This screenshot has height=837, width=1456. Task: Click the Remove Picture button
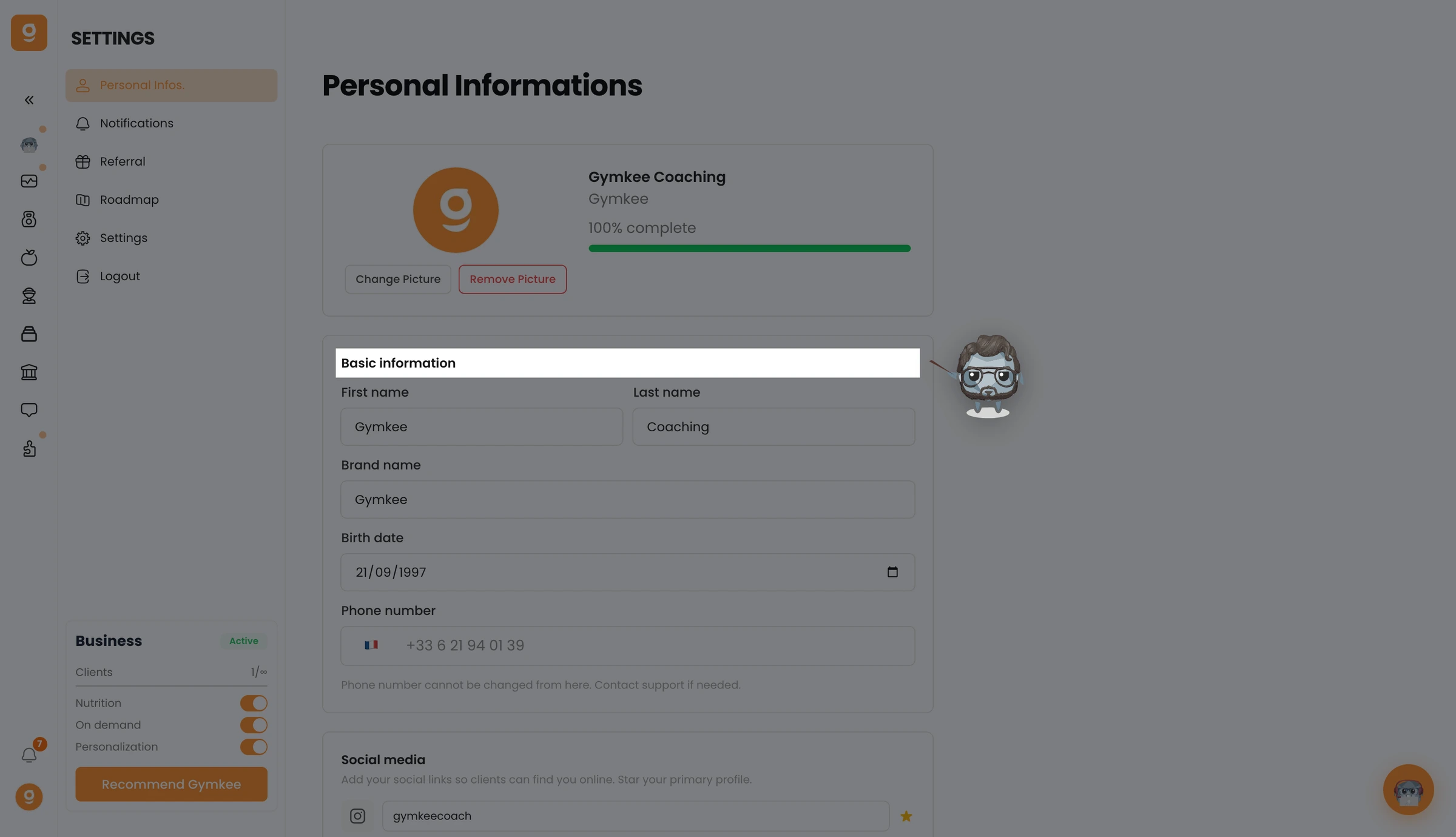pyautogui.click(x=513, y=279)
